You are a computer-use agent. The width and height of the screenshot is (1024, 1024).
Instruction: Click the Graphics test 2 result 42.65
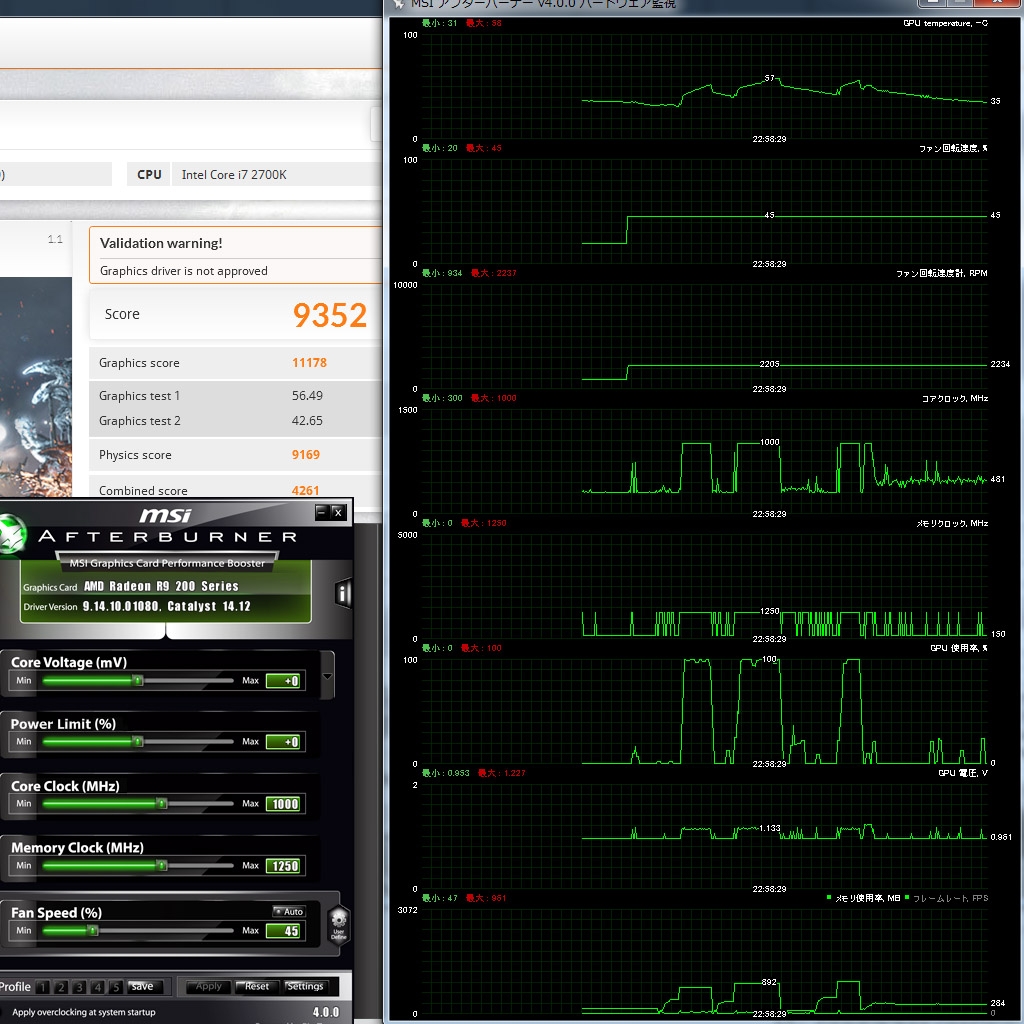click(x=307, y=421)
